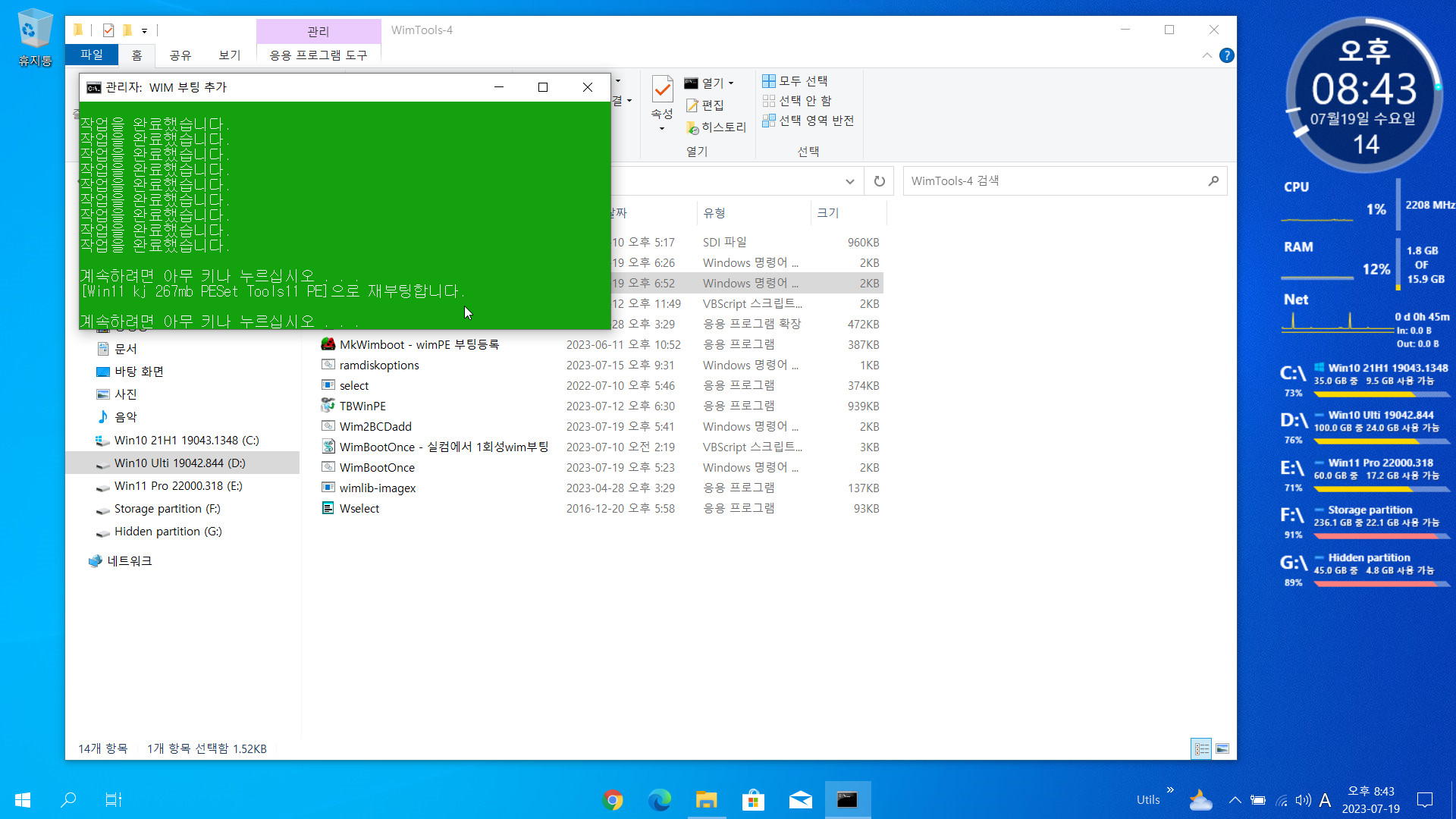
Task: Click the G:\ Hidden partition usage bar
Action: pos(1380,584)
